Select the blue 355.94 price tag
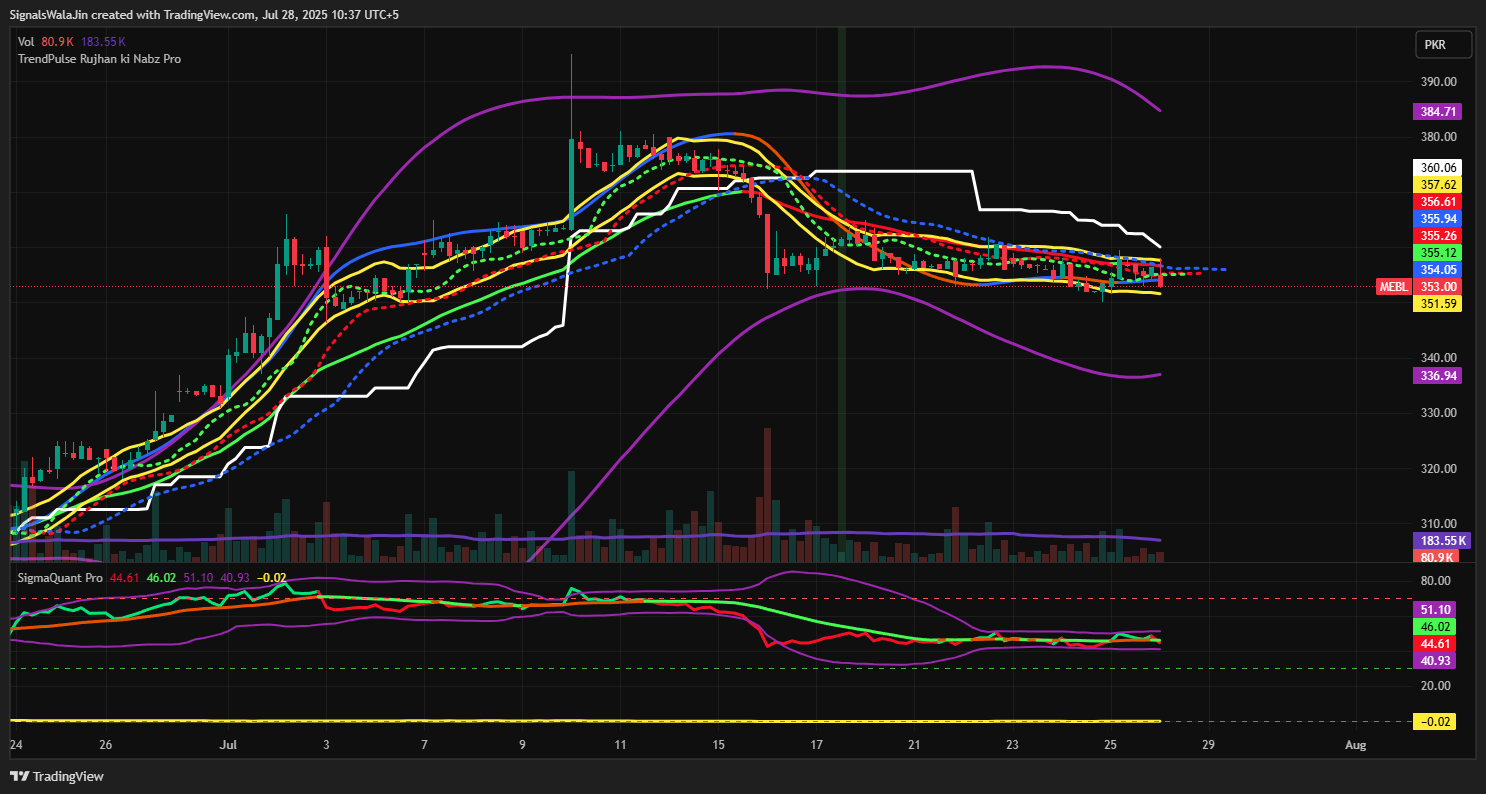 [x=1437, y=218]
